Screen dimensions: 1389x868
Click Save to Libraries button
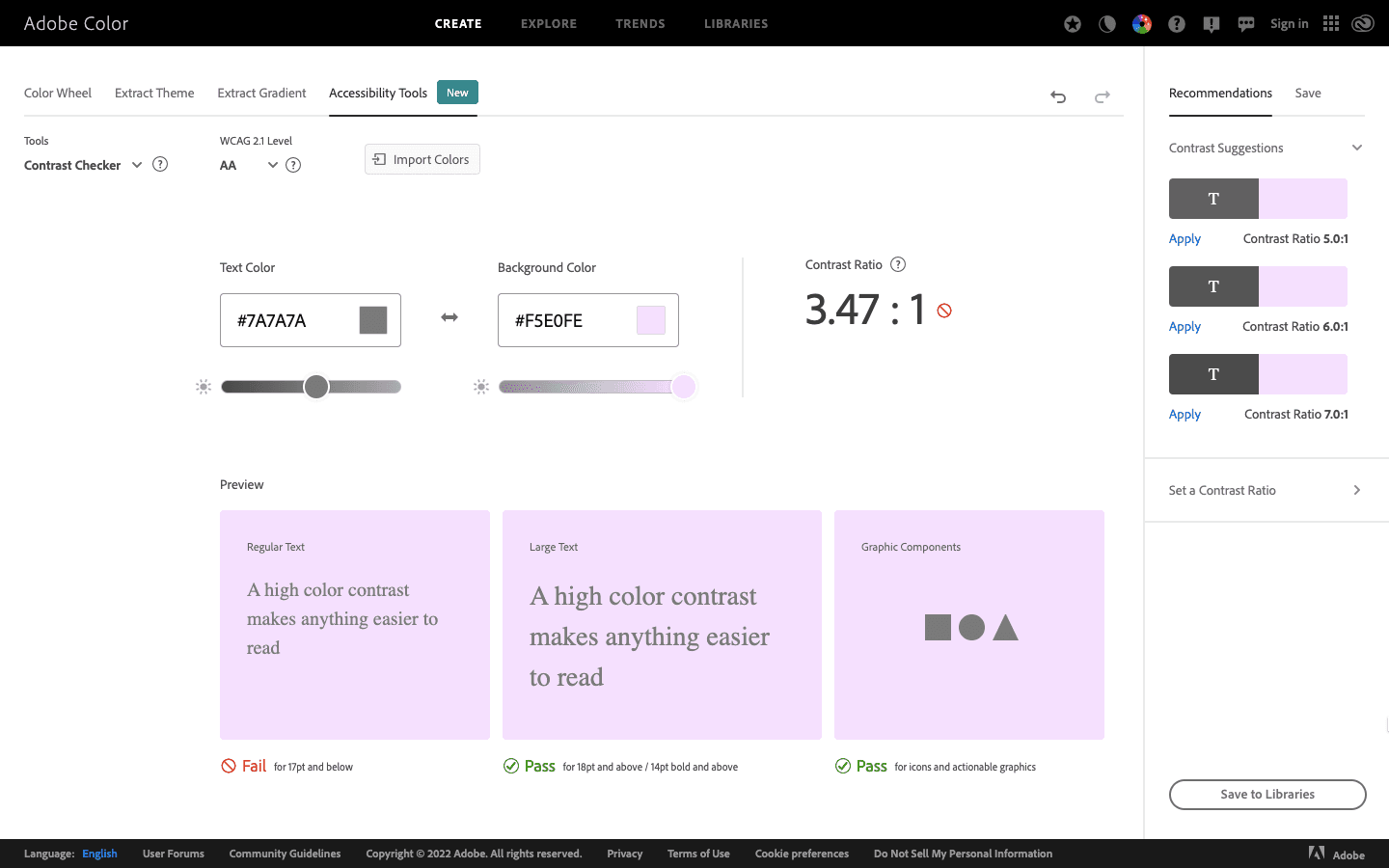(1267, 794)
